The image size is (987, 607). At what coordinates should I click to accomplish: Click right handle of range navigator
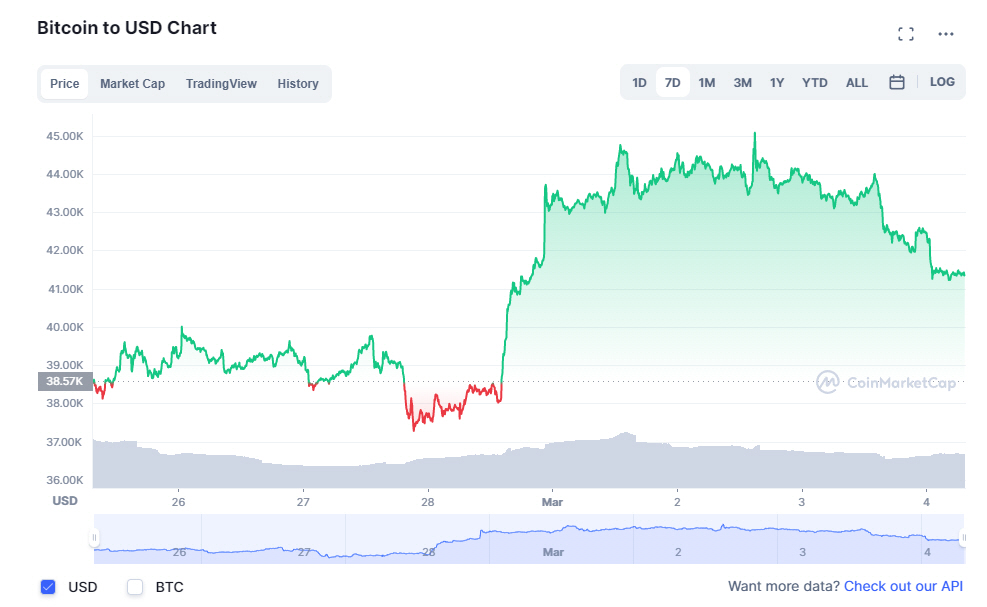(x=964, y=538)
